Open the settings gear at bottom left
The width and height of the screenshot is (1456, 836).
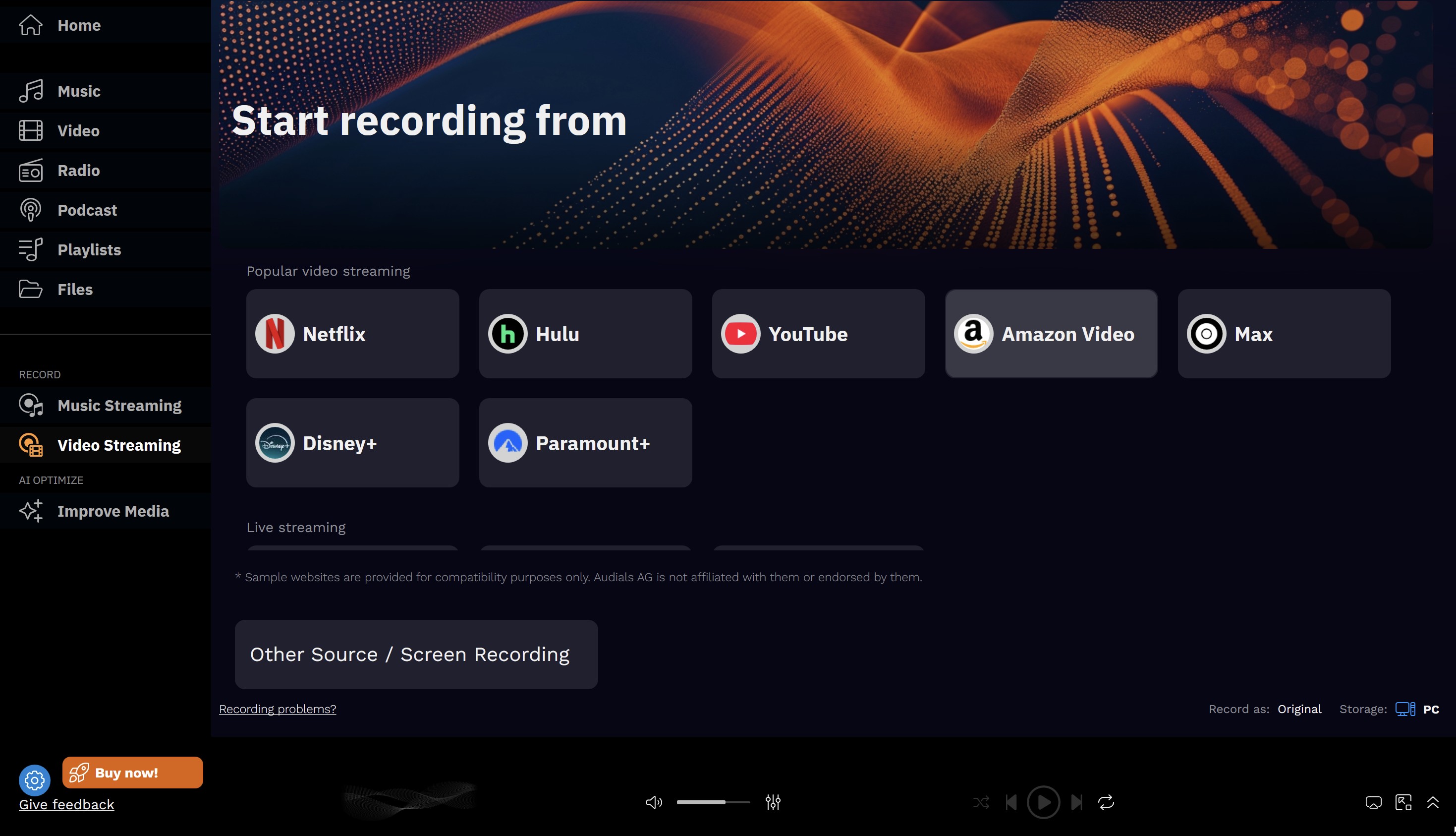point(34,780)
